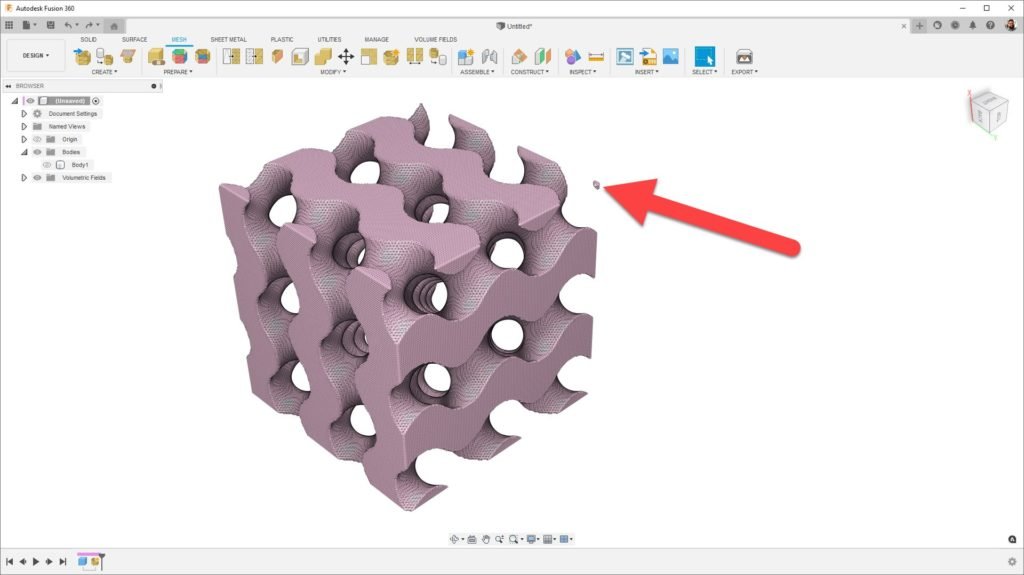Toggle visibility eye of Unsaved root component
The width and height of the screenshot is (1024, 575).
pos(30,101)
